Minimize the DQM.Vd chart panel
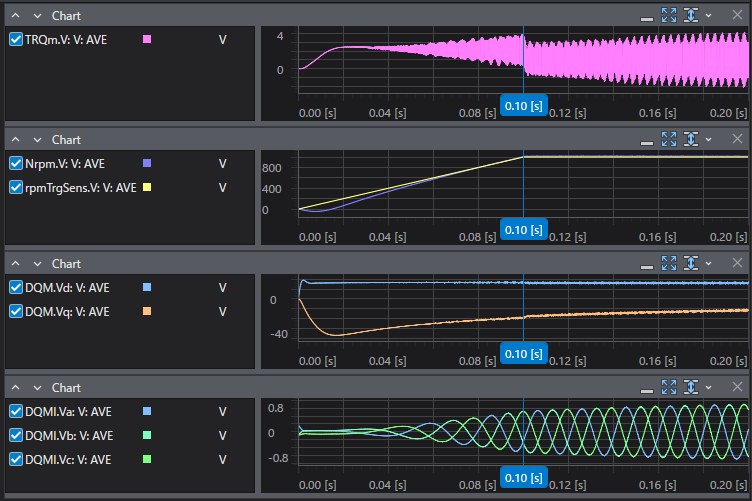 [x=646, y=267]
